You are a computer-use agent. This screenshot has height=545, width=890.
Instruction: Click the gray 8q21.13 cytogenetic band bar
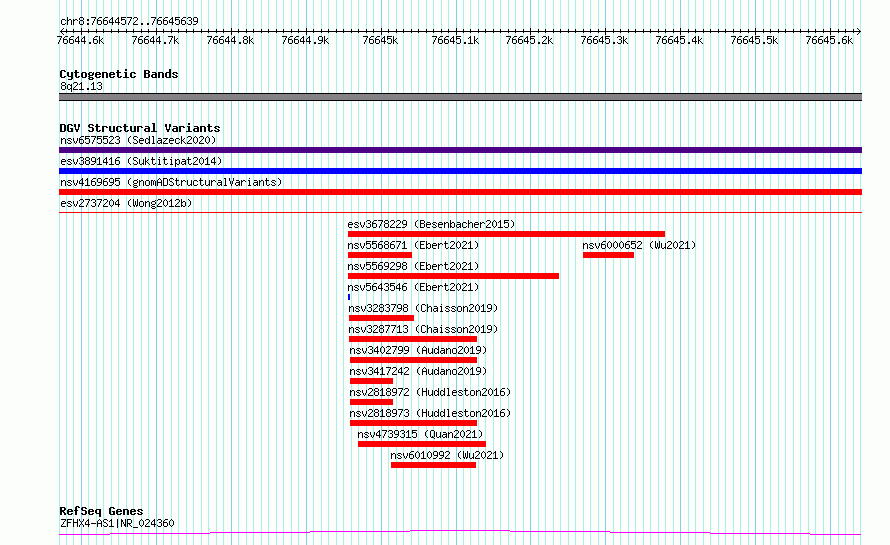[460, 97]
